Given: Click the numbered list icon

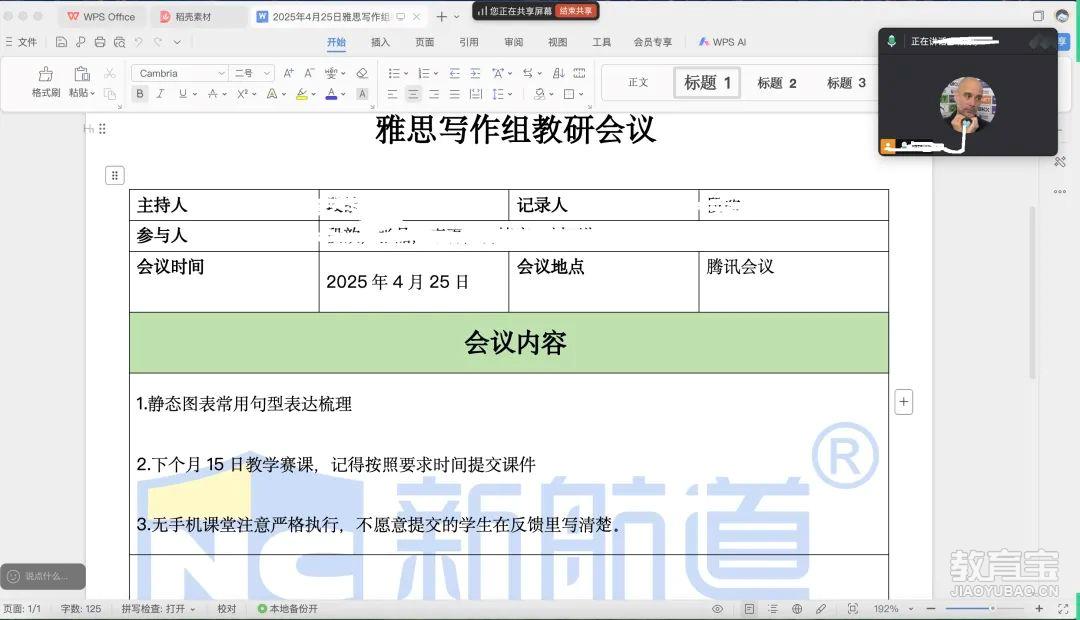Looking at the screenshot, I should 424,73.
